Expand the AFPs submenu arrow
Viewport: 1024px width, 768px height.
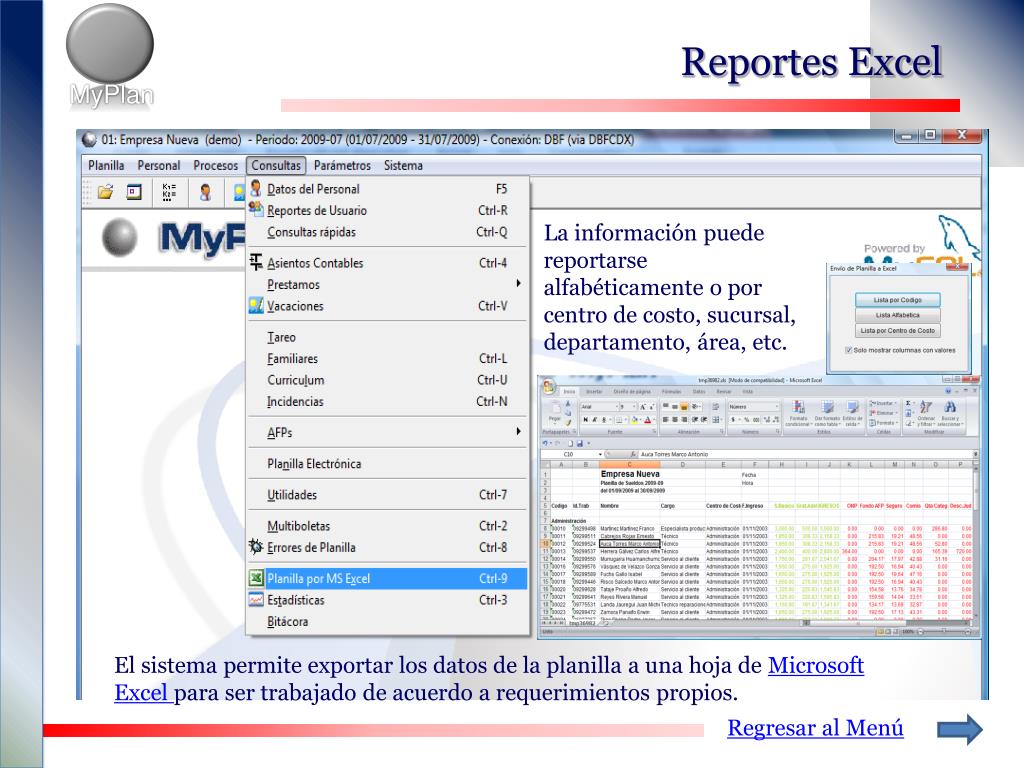click(519, 431)
